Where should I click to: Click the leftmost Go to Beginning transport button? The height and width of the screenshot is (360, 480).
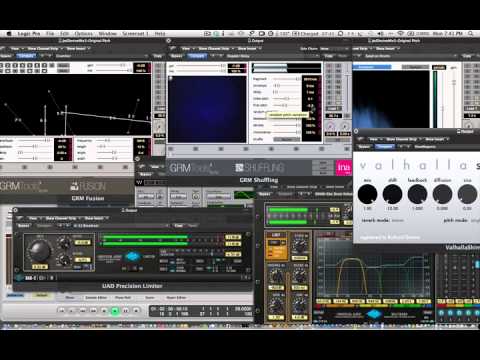pos(62,311)
